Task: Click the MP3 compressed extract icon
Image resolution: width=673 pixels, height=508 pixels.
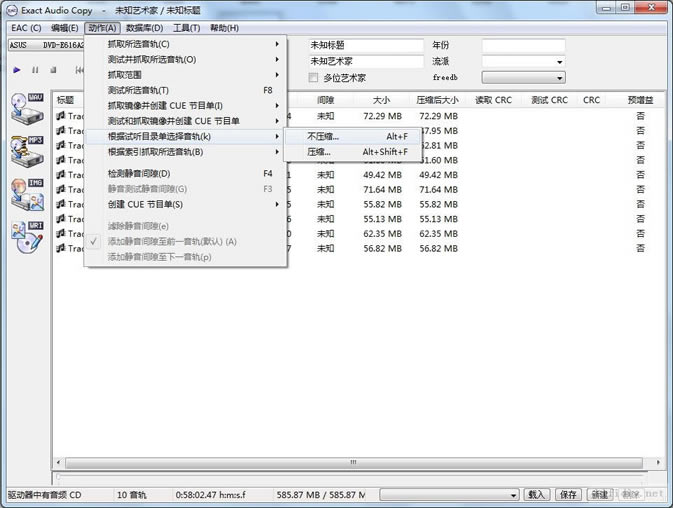Action: [x=27, y=150]
